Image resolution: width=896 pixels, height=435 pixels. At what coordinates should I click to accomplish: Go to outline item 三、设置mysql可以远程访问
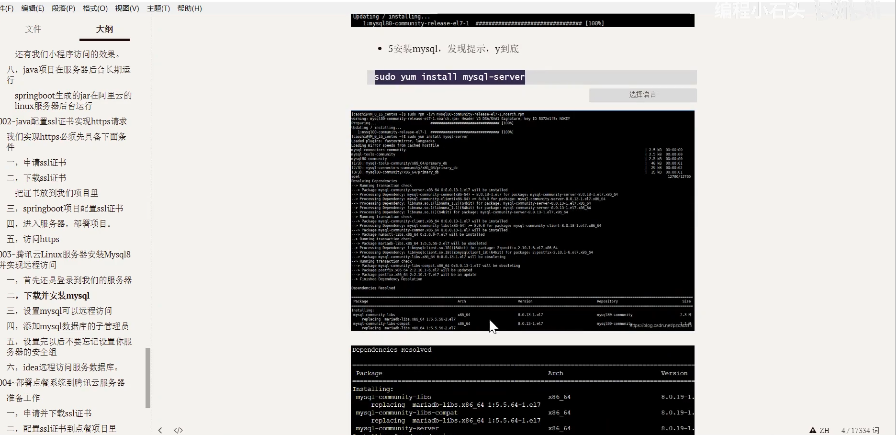tap(59, 311)
